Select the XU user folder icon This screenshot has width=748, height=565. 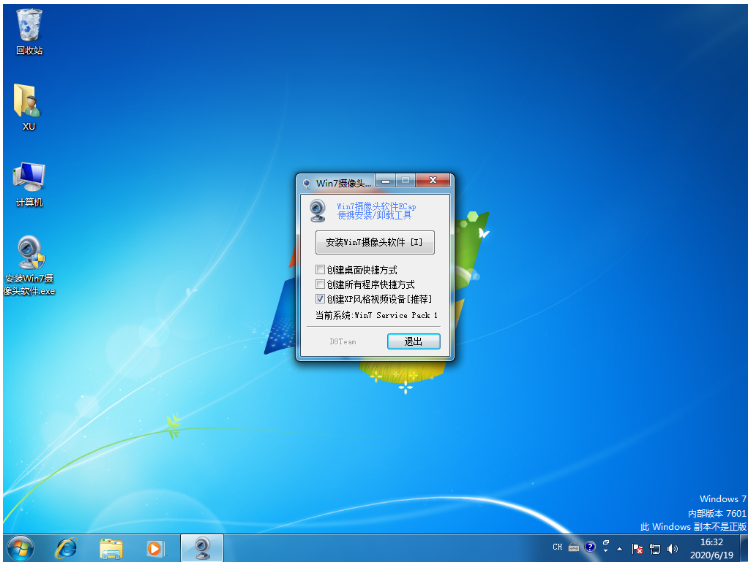tap(28, 104)
